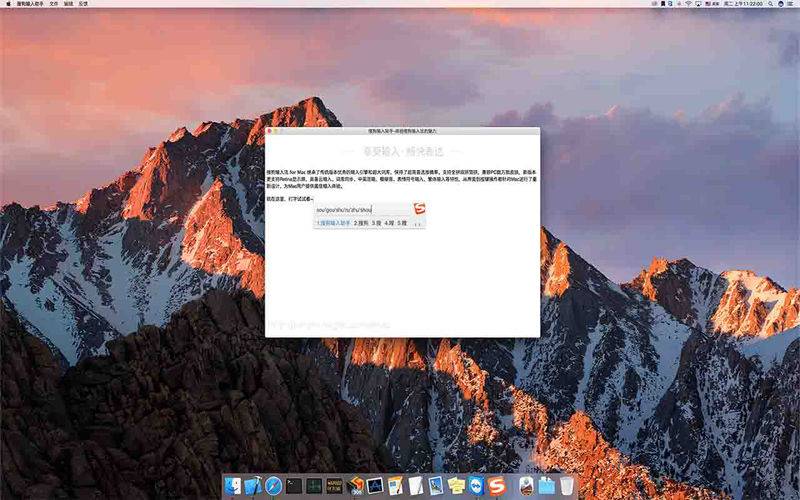Open the colorful cube app icon in Dock

356,486
